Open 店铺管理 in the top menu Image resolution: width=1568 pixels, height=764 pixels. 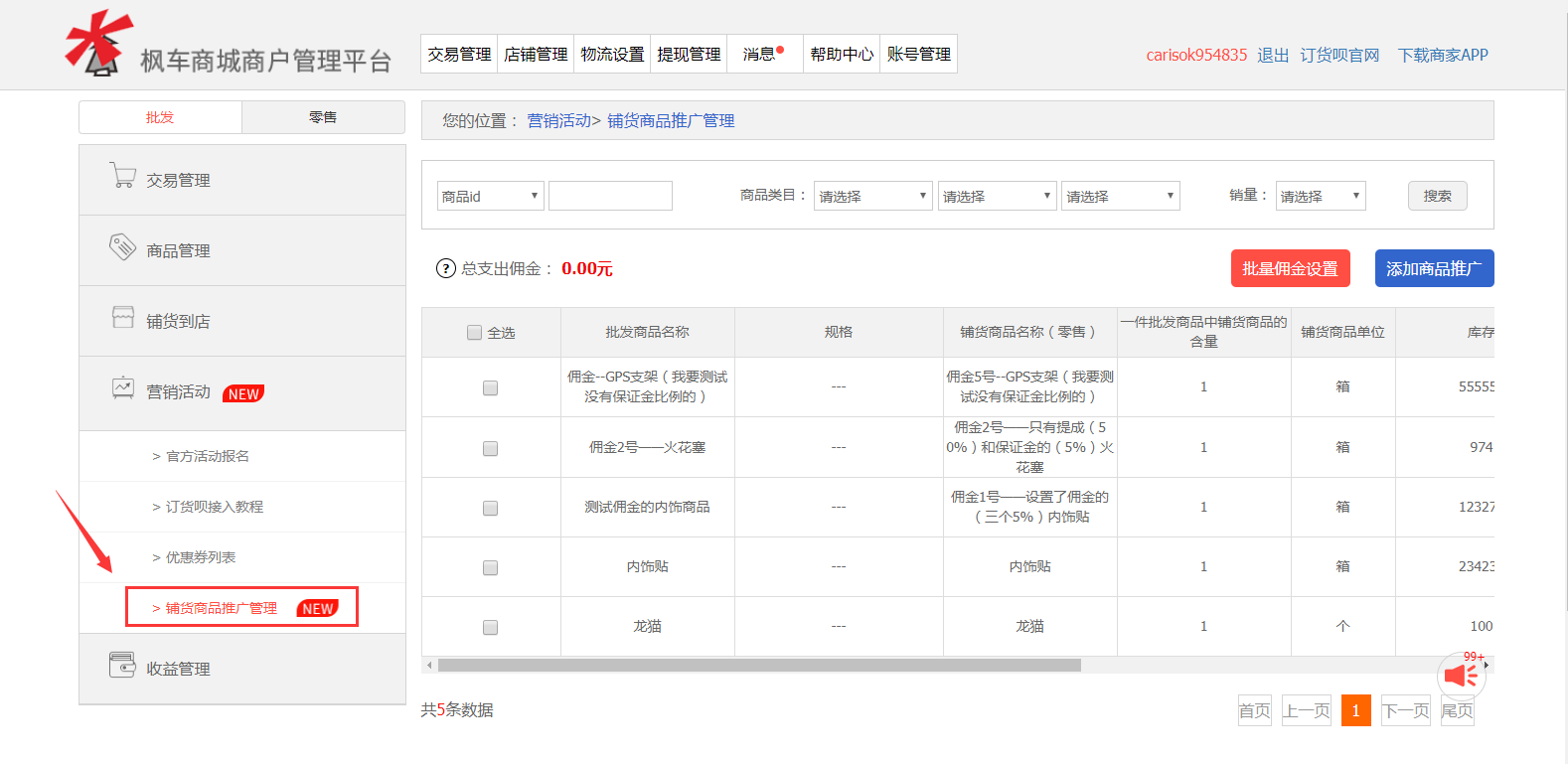pyautogui.click(x=536, y=54)
